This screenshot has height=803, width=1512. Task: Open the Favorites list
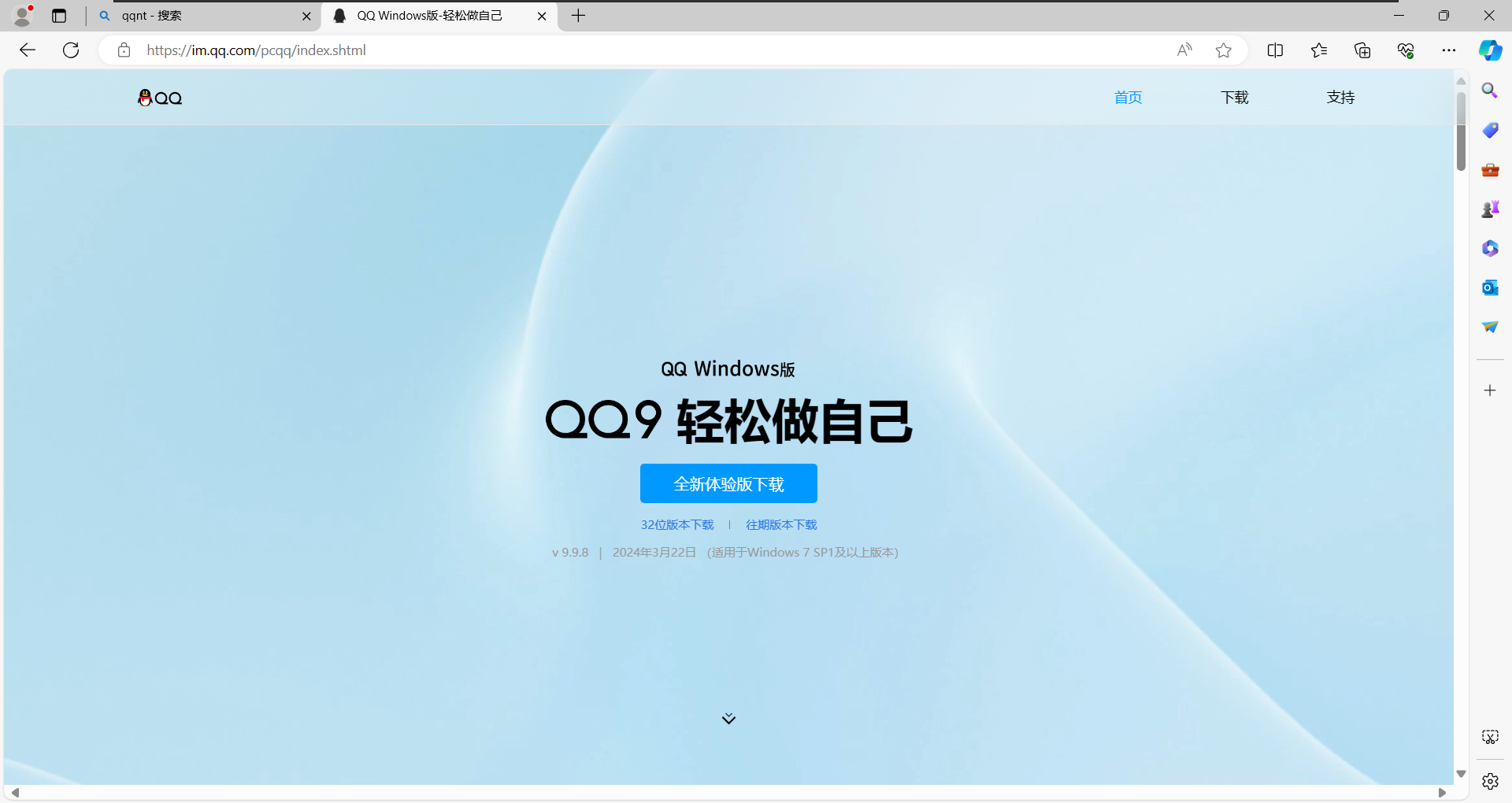click(1319, 50)
